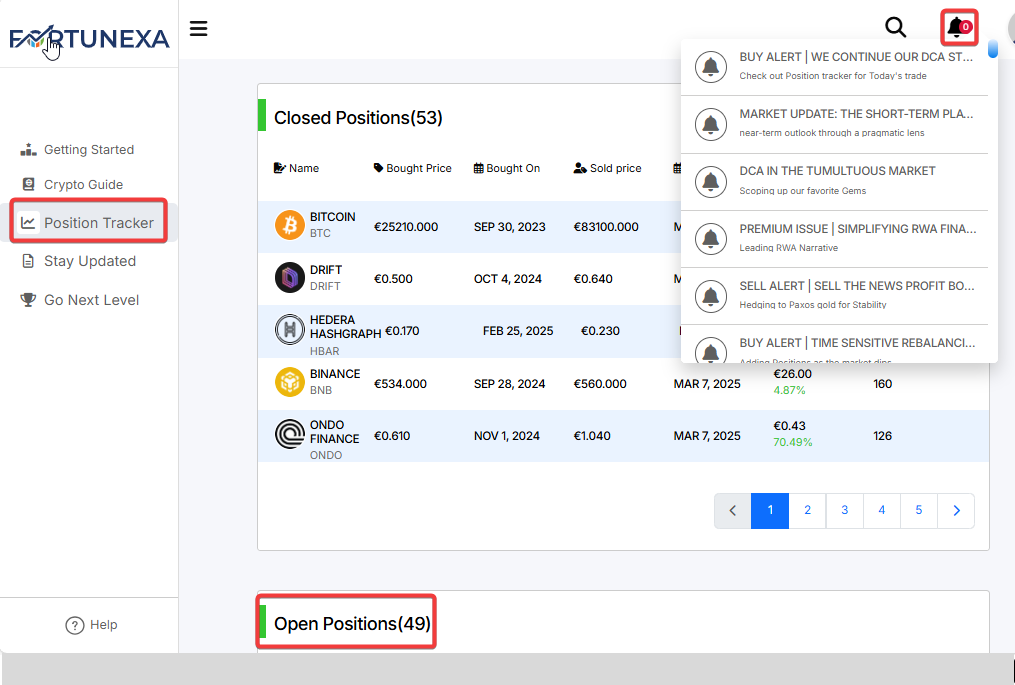Click Hedera bought date FEB 25, 2025
The width and height of the screenshot is (1015, 685).
tap(518, 331)
